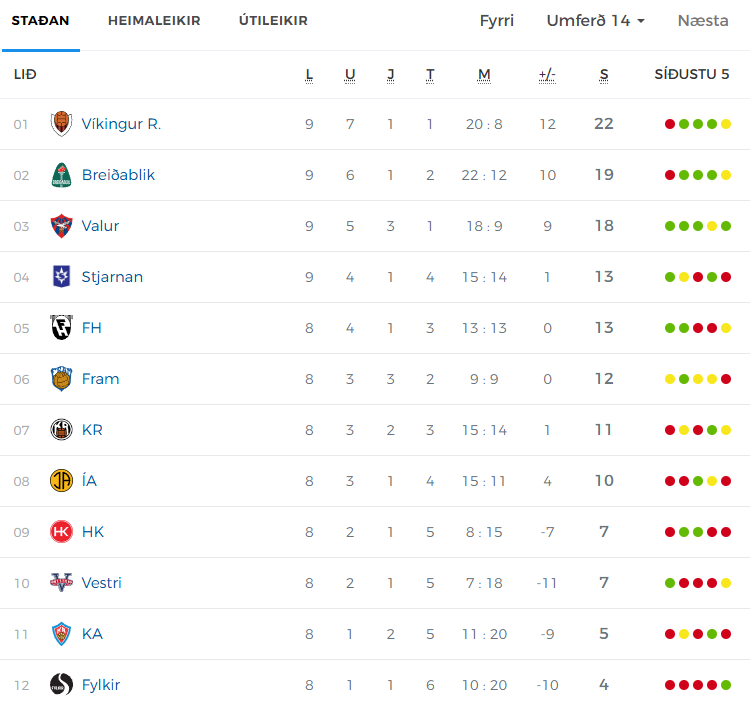Click the Fylkir black logo
The width and height of the screenshot is (750, 709).
61,685
